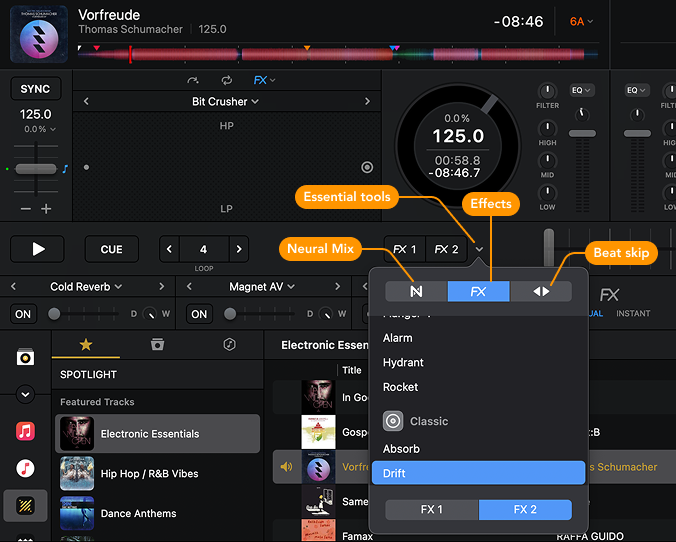Expand the sidebar sources chevron

click(x=25, y=394)
